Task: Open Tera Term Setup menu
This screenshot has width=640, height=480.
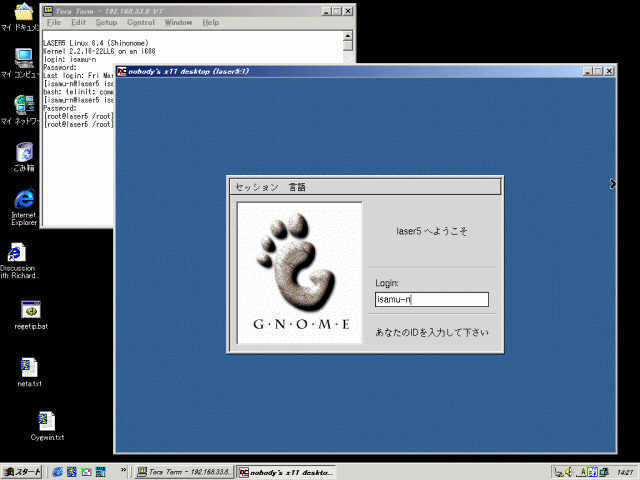Action: (106, 22)
